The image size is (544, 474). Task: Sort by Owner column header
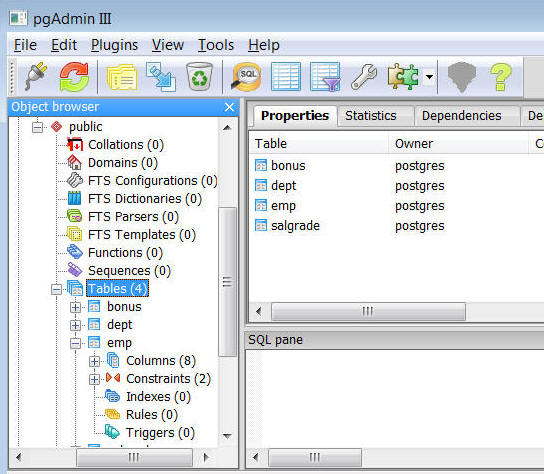460,144
